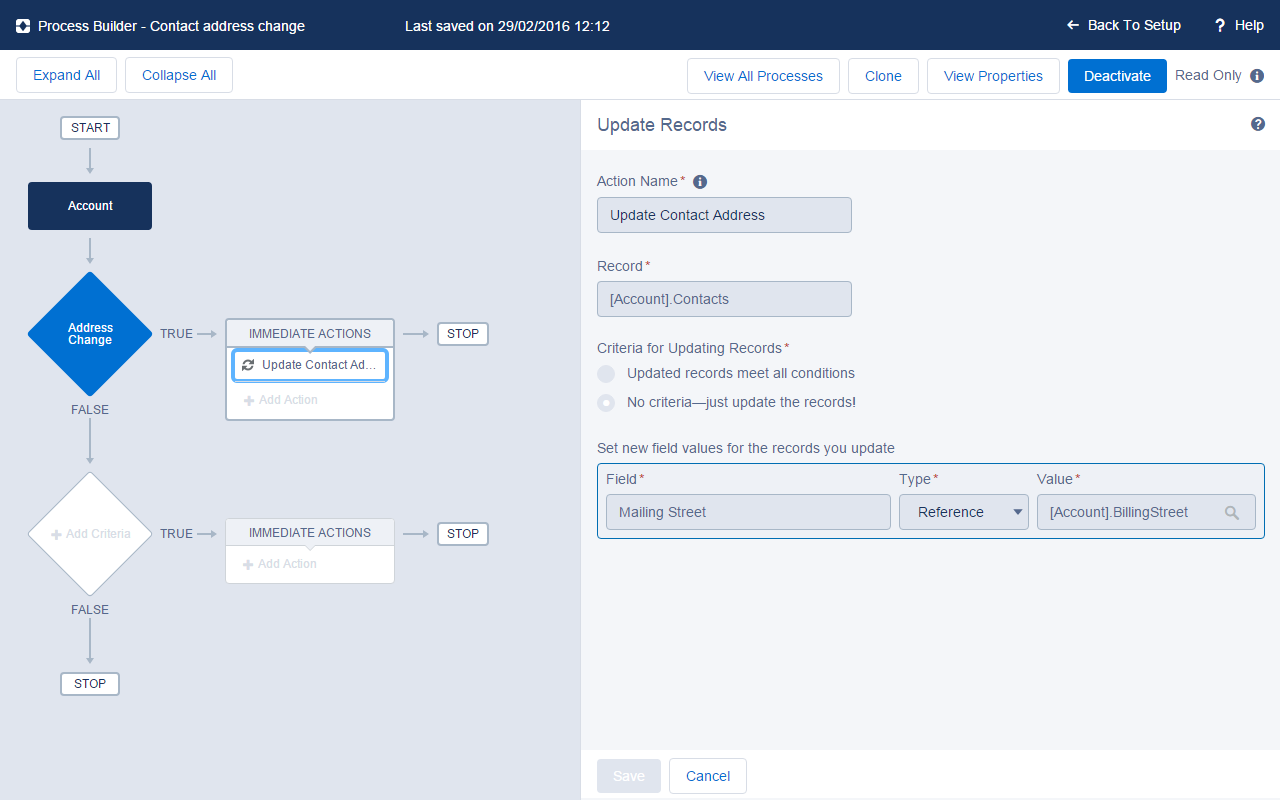Click the Process Builder logo icon
This screenshot has height=800, width=1280.
tap(23, 26)
